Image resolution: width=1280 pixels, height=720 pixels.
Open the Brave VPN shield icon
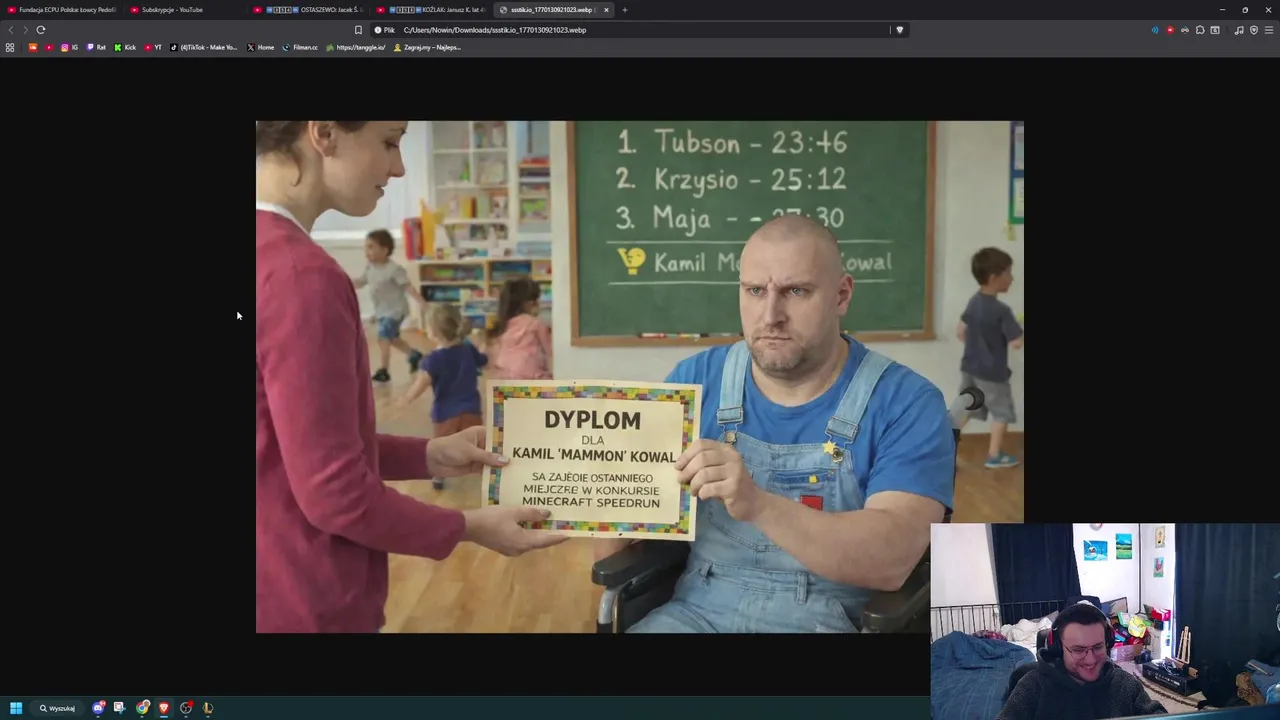(1254, 30)
